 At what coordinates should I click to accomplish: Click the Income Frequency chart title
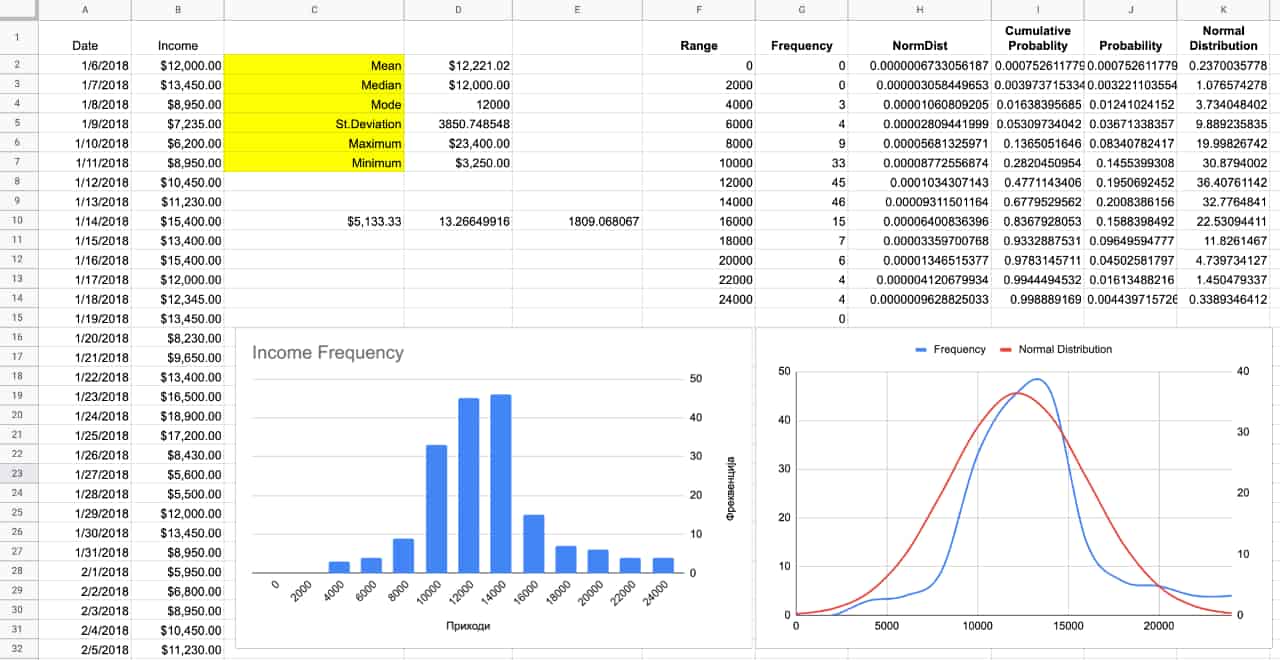328,352
